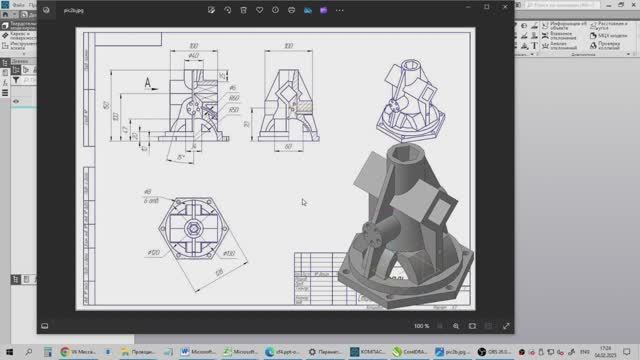Viewport: 640px width, 360px height.
Task: Click Расстояние и угол in KOMPAS ribbon
Action: pyautogui.click(x=609, y=26)
